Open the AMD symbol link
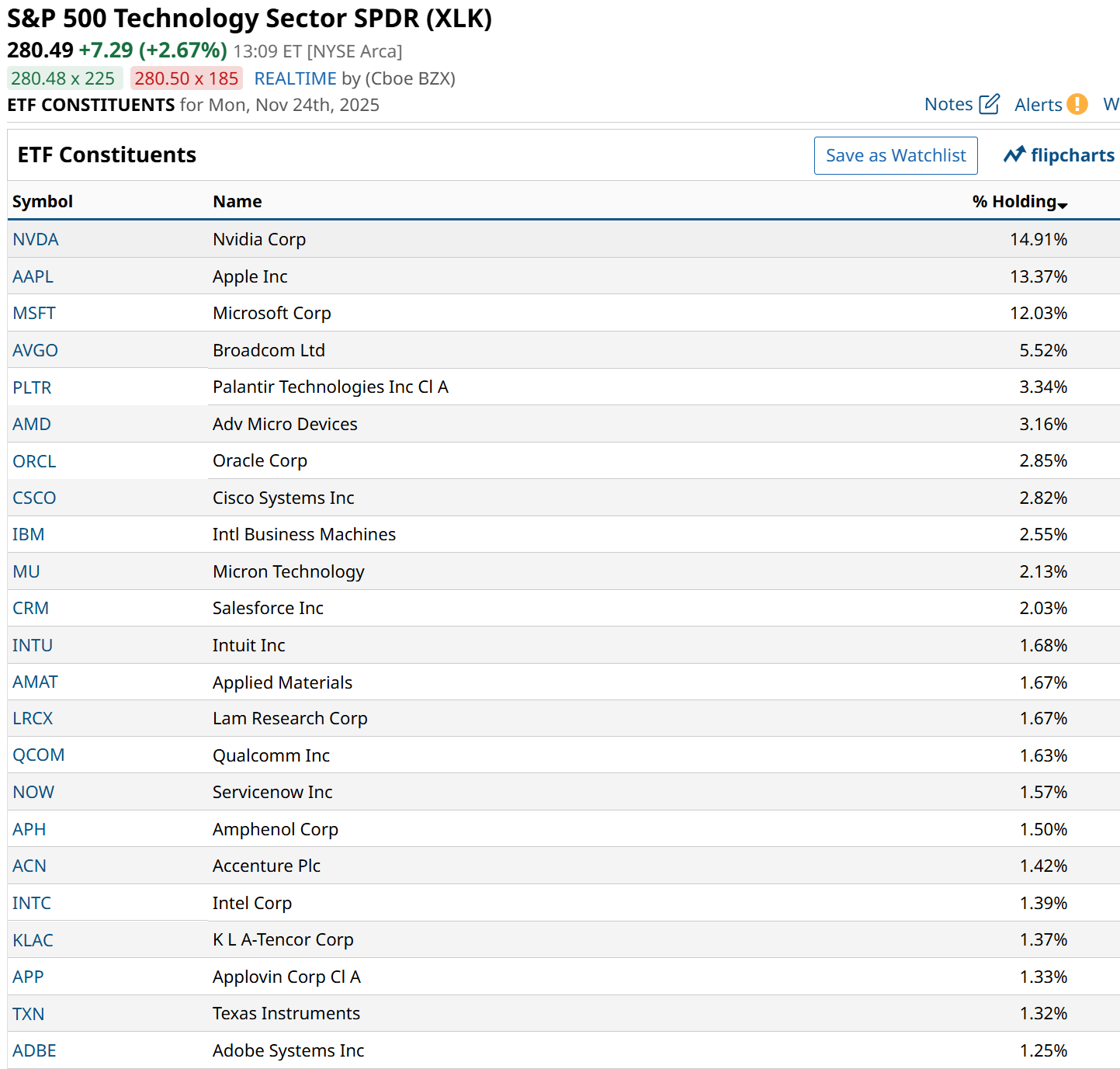The width and height of the screenshot is (1120, 1069). pyautogui.click(x=32, y=424)
